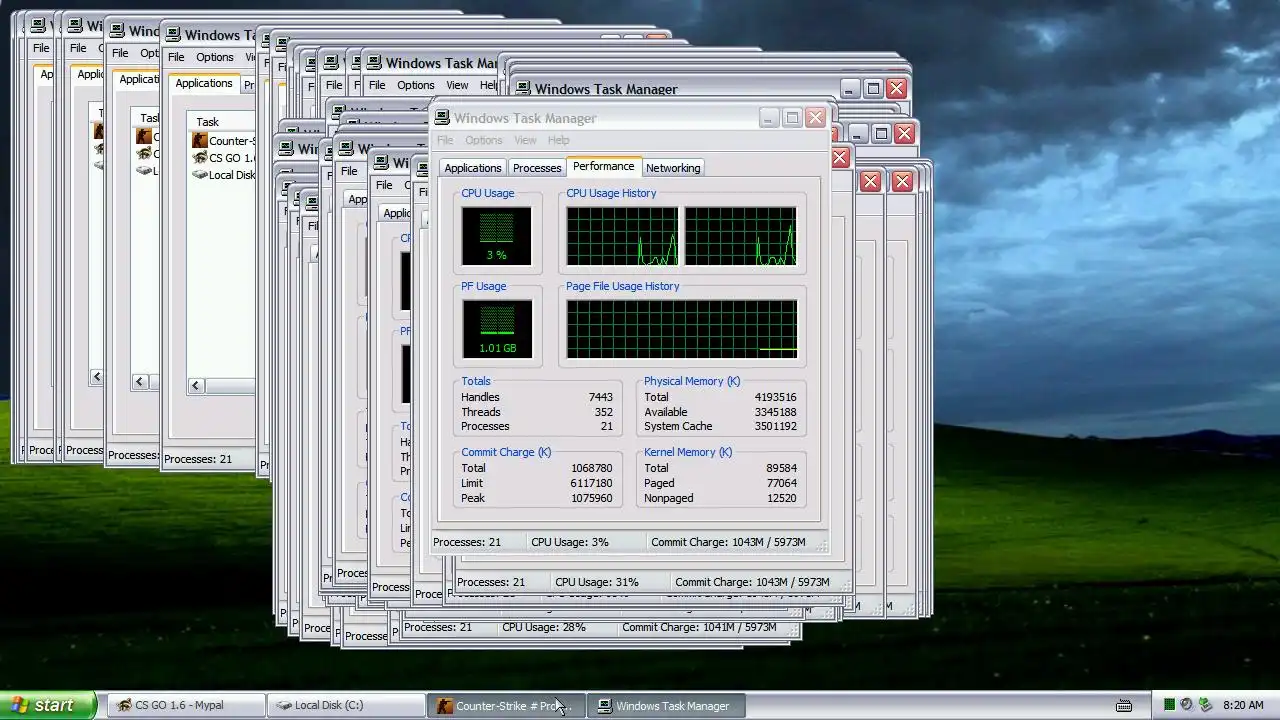Click the 'Totals' group label
Image resolution: width=1280 pixels, height=720 pixels.
476,381
